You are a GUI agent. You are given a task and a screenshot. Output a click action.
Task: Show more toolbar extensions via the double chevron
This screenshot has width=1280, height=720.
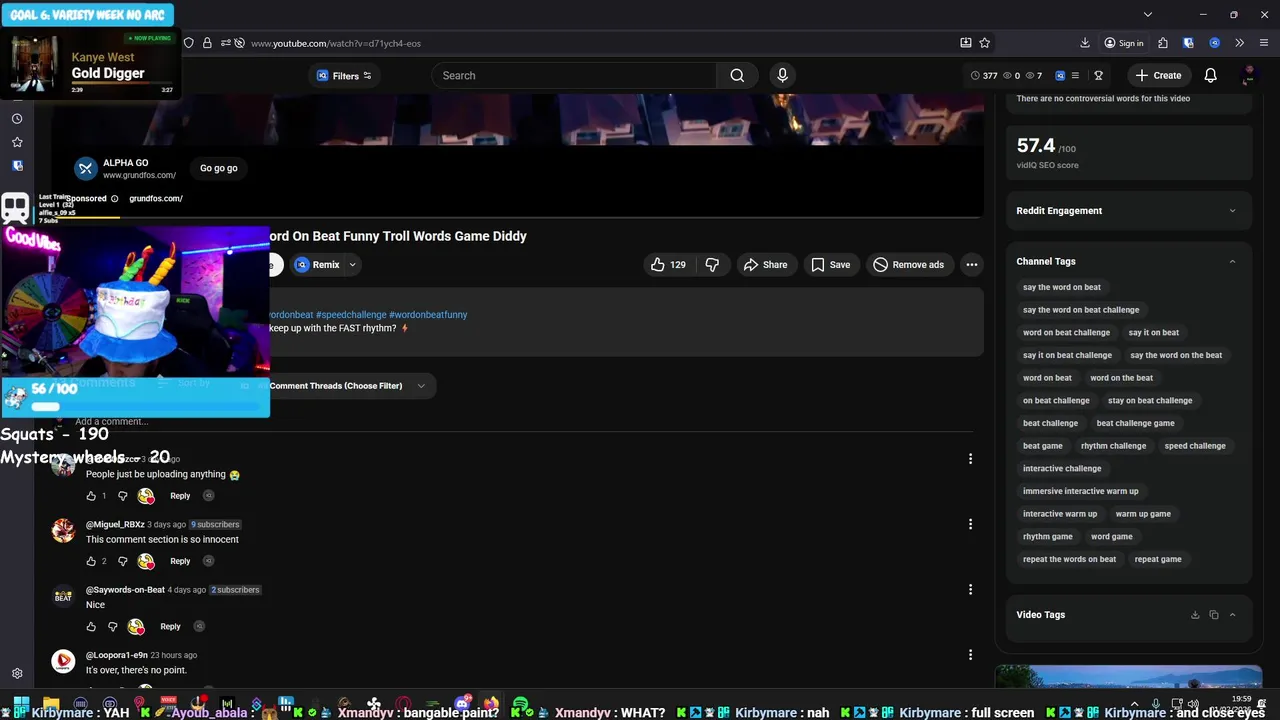pyautogui.click(x=1239, y=43)
